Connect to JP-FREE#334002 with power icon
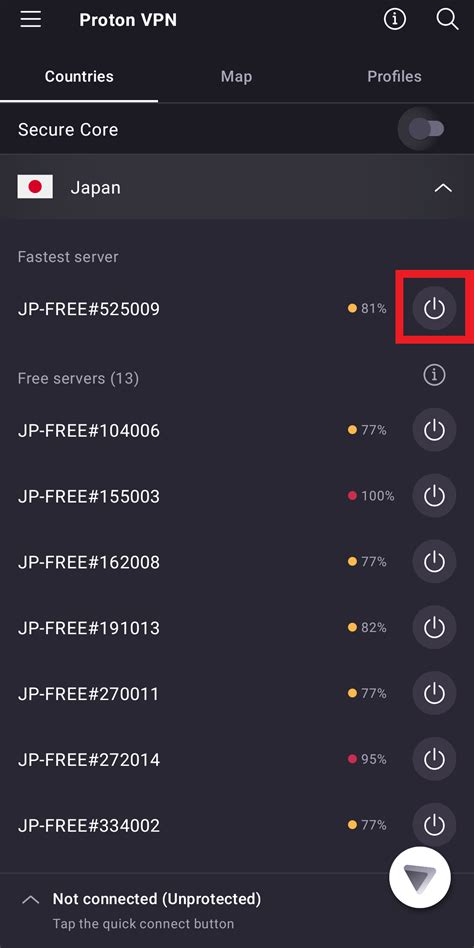 point(433,825)
